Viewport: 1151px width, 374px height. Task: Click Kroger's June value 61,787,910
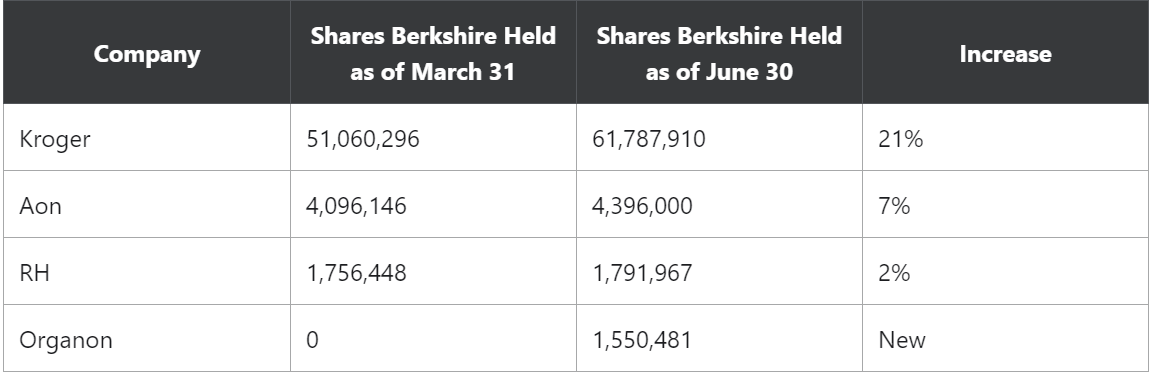[x=719, y=138]
